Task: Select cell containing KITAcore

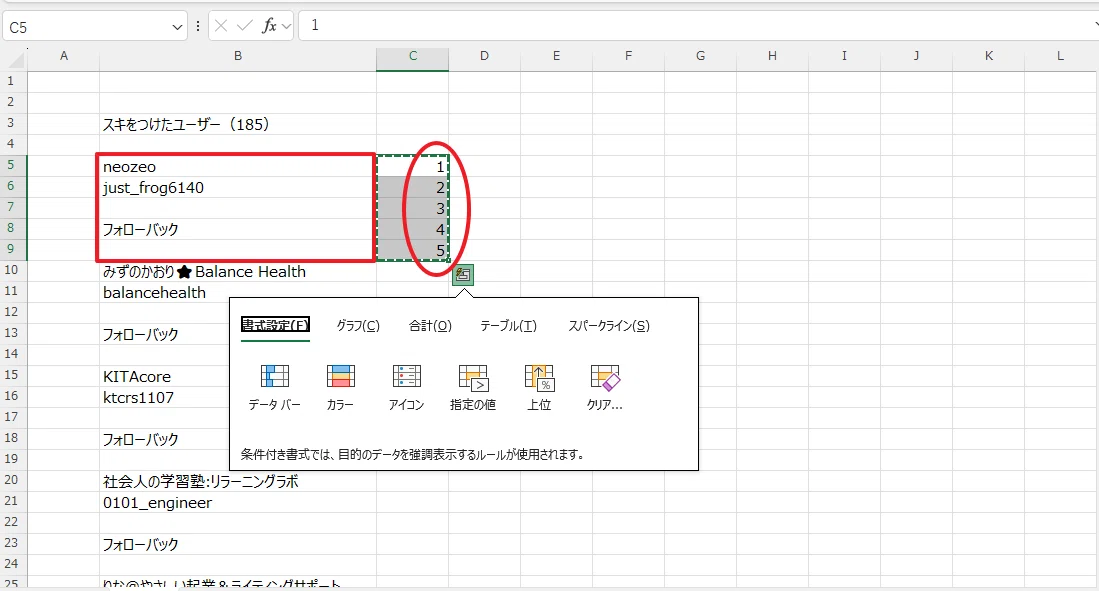Action: point(165,376)
